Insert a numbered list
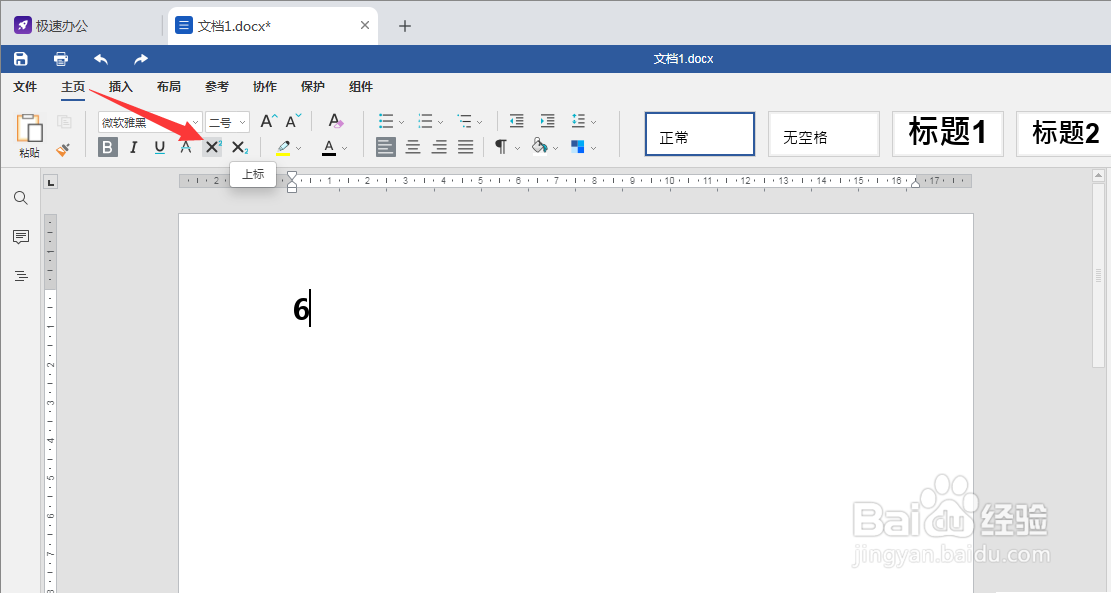 425,121
